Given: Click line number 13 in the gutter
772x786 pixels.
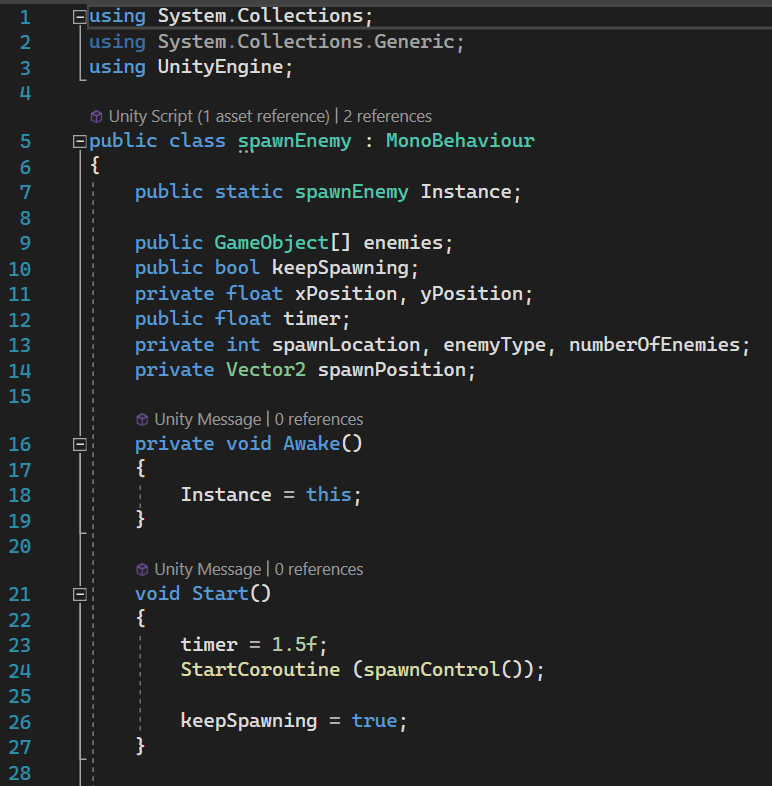Looking at the screenshot, I should click(x=24, y=345).
